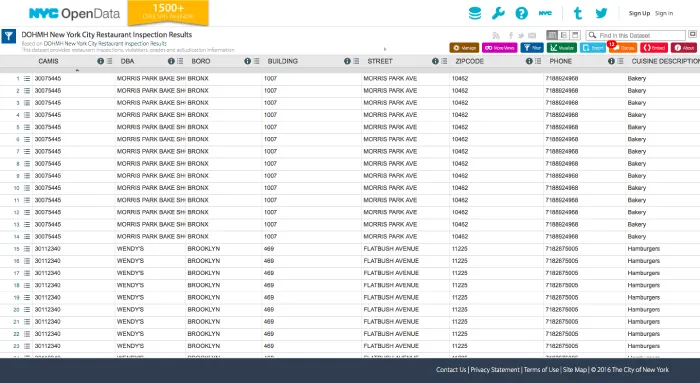Viewport: 700px width, 383px height.
Task: Open the help question mark icon
Action: coord(521,13)
